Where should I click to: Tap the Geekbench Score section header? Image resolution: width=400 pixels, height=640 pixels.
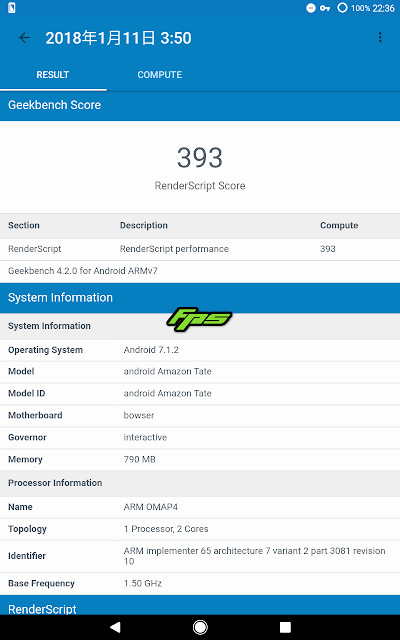pos(200,105)
